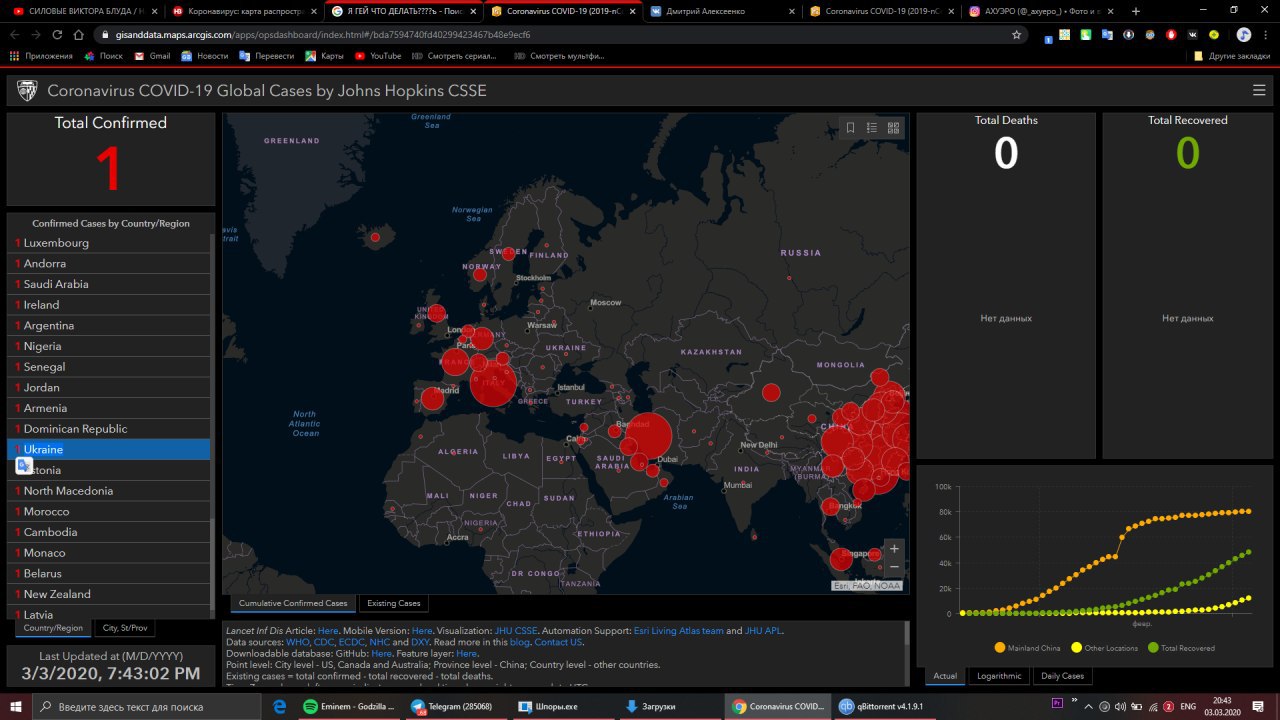The height and width of the screenshot is (720, 1280).
Task: Click the large red Italy case circle
Action: pyautogui.click(x=493, y=382)
